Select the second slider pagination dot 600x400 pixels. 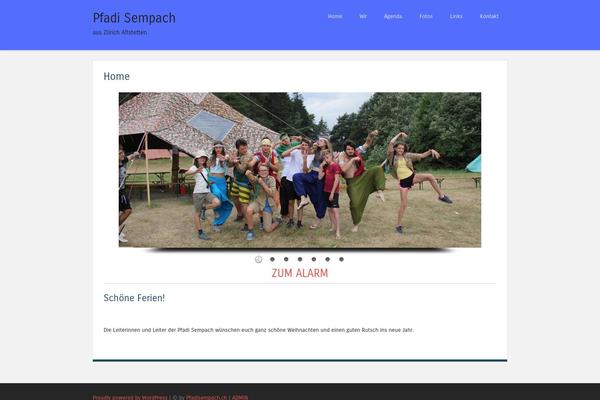[272, 260]
